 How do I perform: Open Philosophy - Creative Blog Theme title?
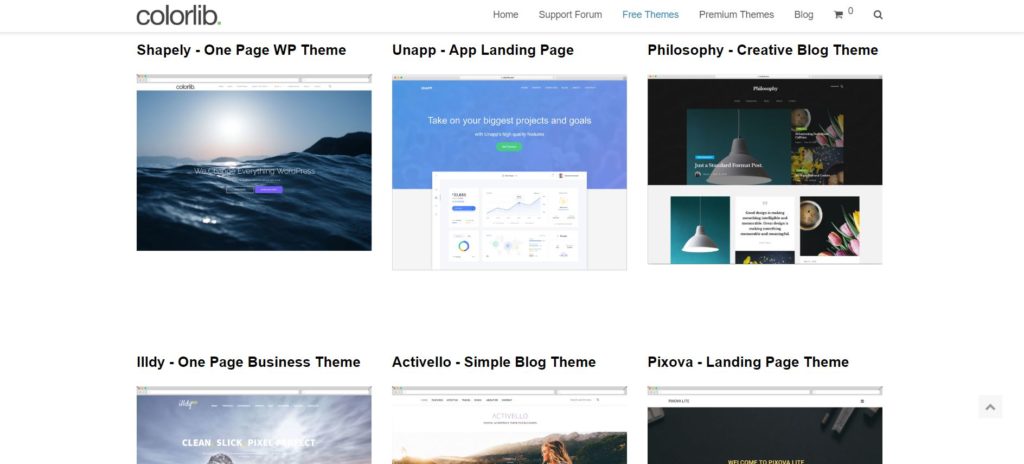(763, 50)
